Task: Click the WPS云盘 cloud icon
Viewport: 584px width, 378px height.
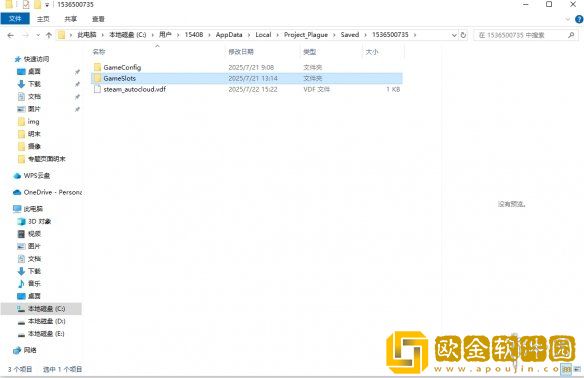Action: (17, 176)
